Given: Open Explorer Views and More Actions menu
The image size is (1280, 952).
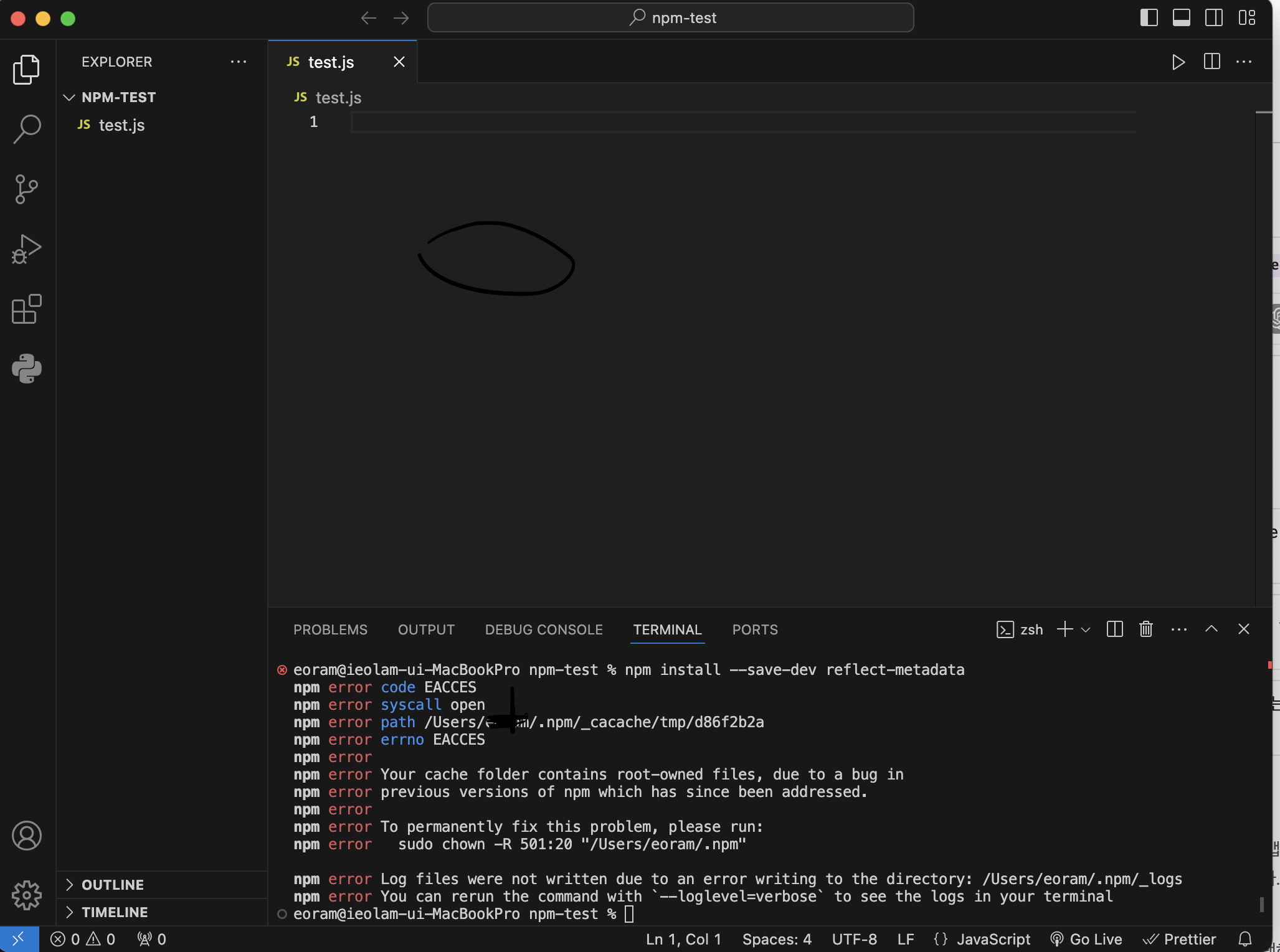Looking at the screenshot, I should [239, 62].
